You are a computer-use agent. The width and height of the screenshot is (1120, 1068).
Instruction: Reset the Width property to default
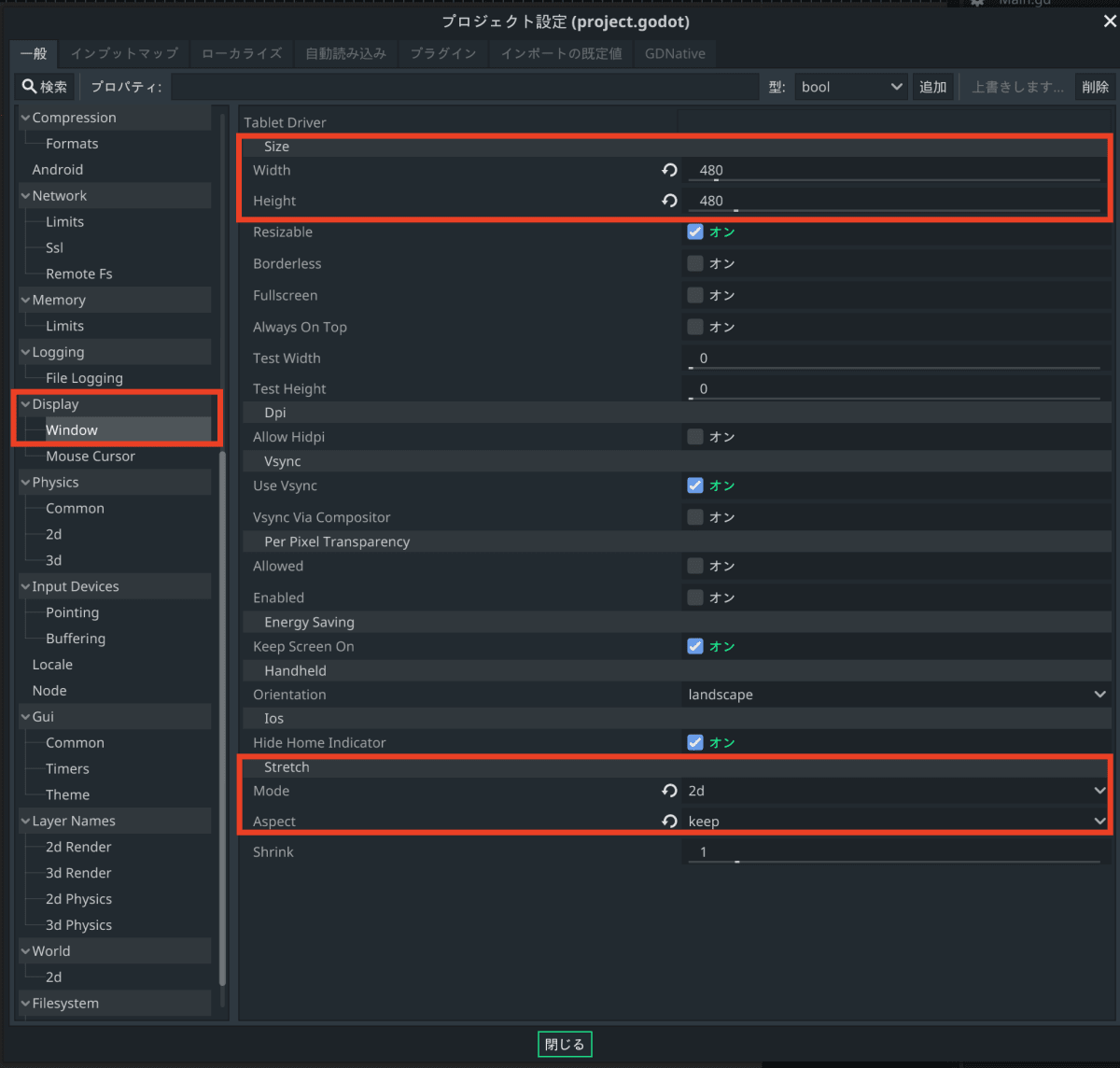[669, 170]
